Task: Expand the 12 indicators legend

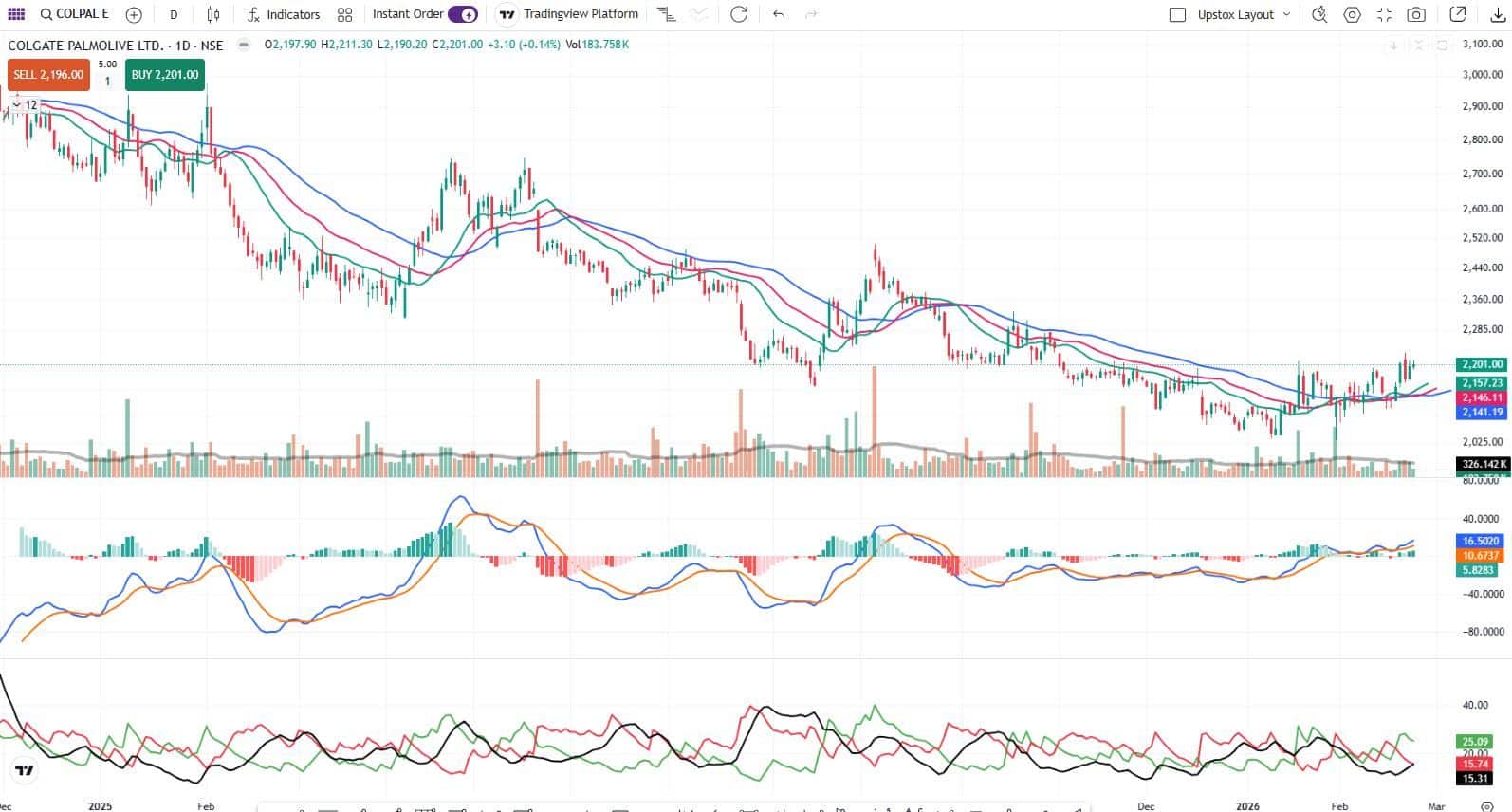Action: [x=25, y=105]
